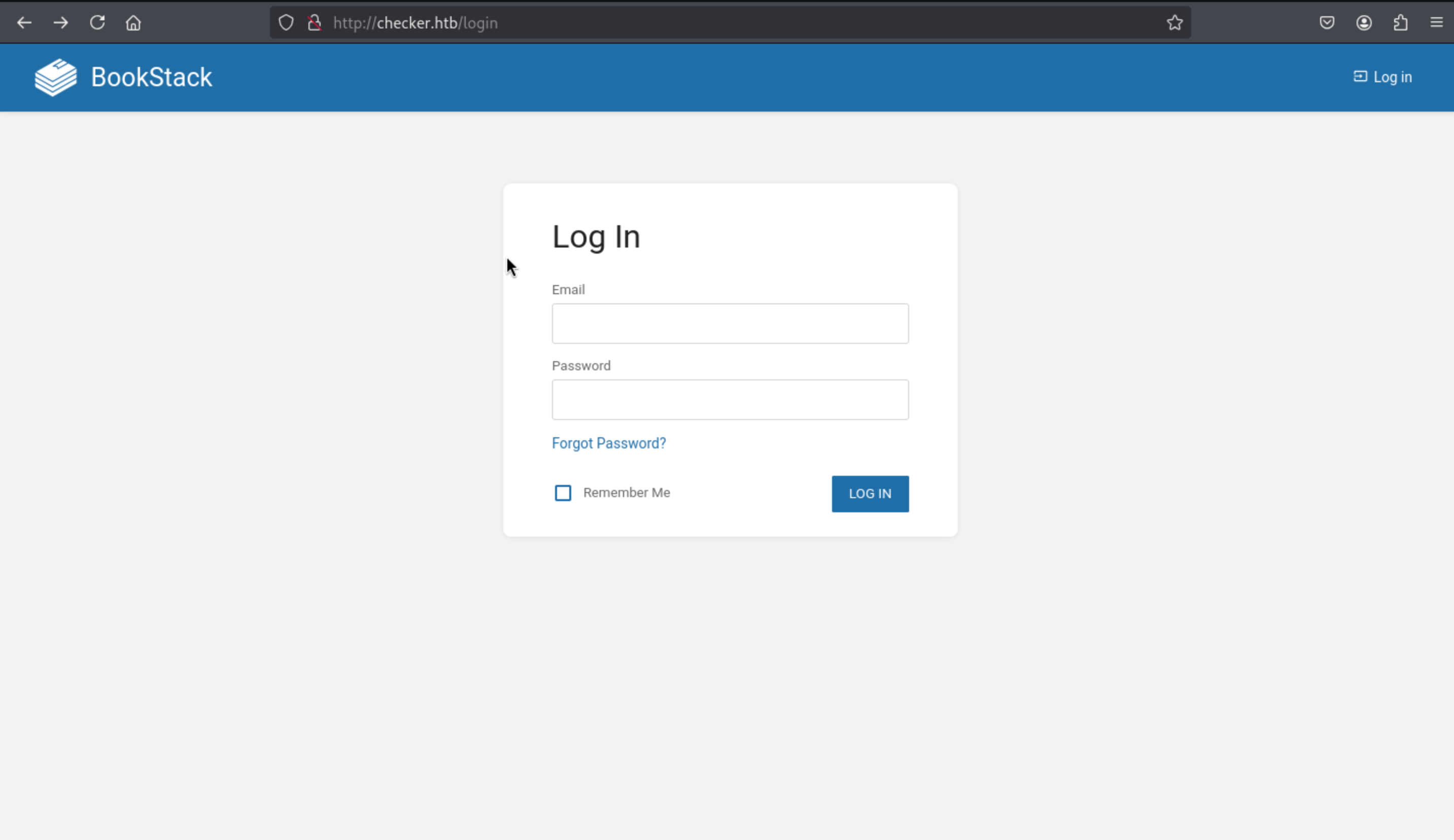Click the browser forward arrow
This screenshot has width=1454, height=840.
point(60,23)
